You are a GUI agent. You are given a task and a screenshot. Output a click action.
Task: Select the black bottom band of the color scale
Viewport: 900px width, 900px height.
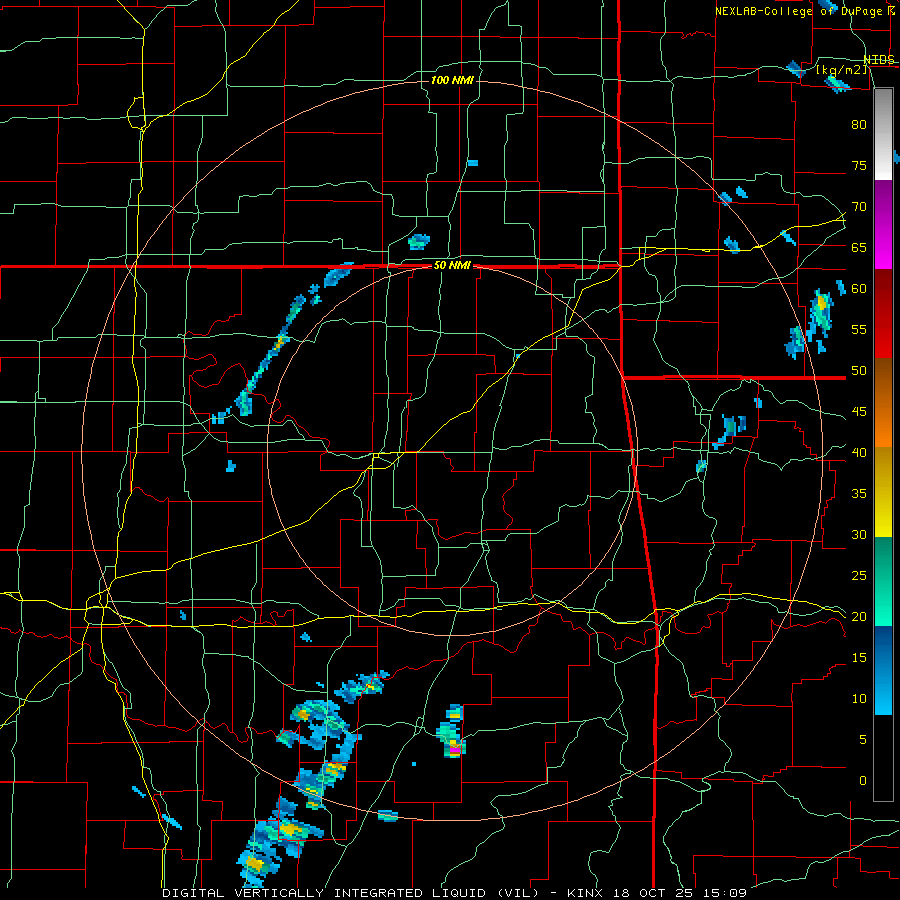click(x=883, y=758)
